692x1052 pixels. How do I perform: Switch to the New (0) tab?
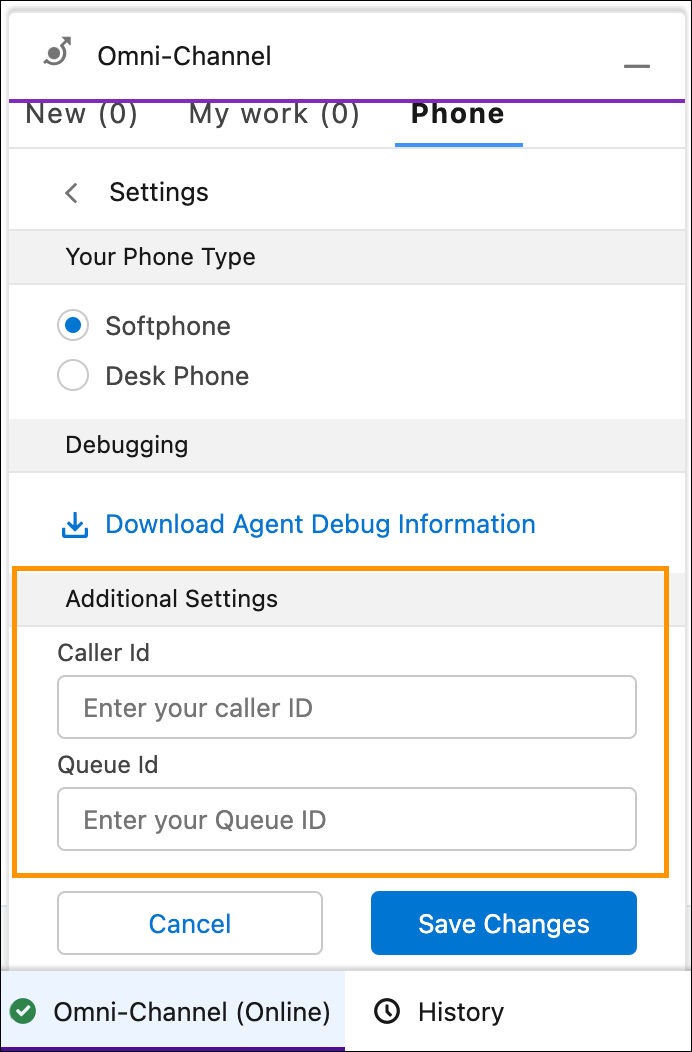click(81, 114)
